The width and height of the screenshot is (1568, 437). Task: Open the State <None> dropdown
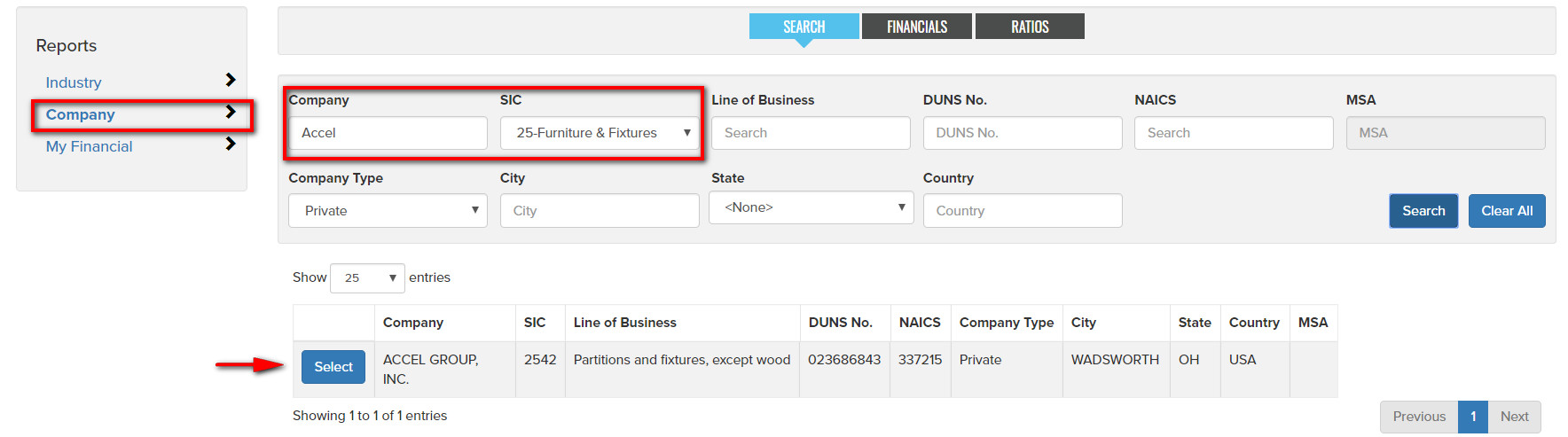coord(811,207)
